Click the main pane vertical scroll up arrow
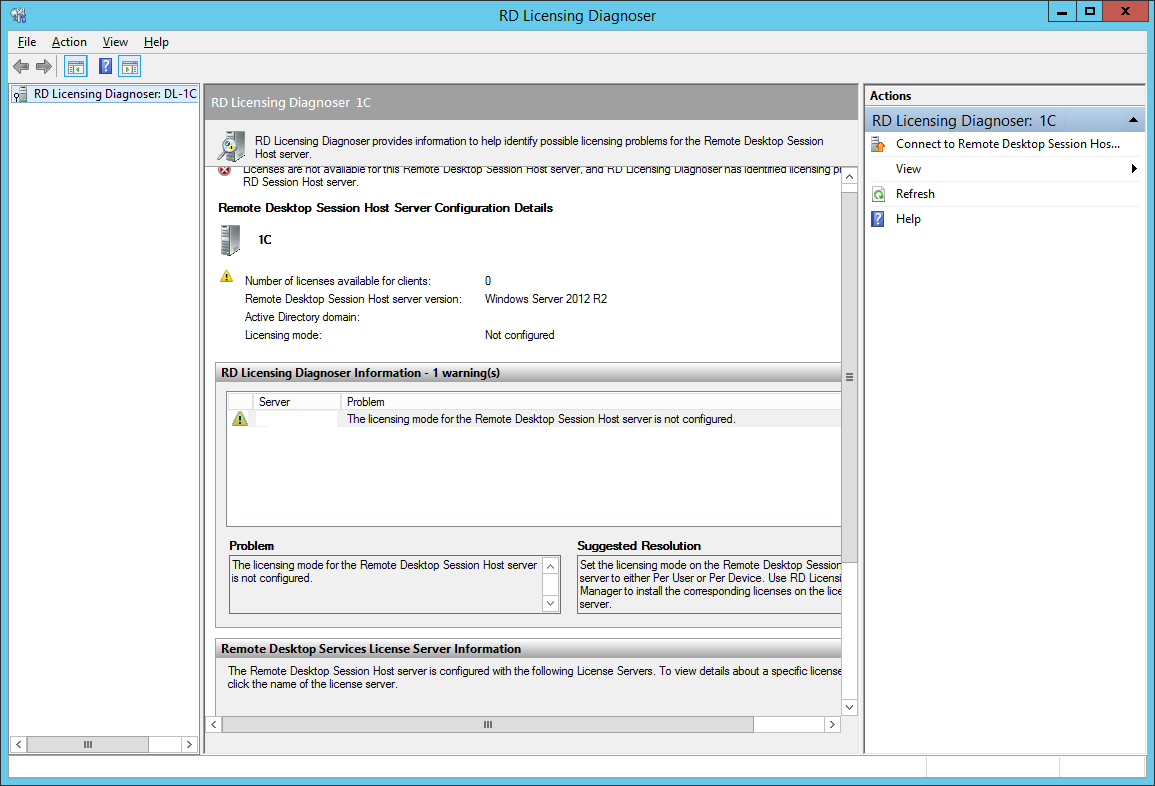1155x786 pixels. pyautogui.click(x=849, y=177)
